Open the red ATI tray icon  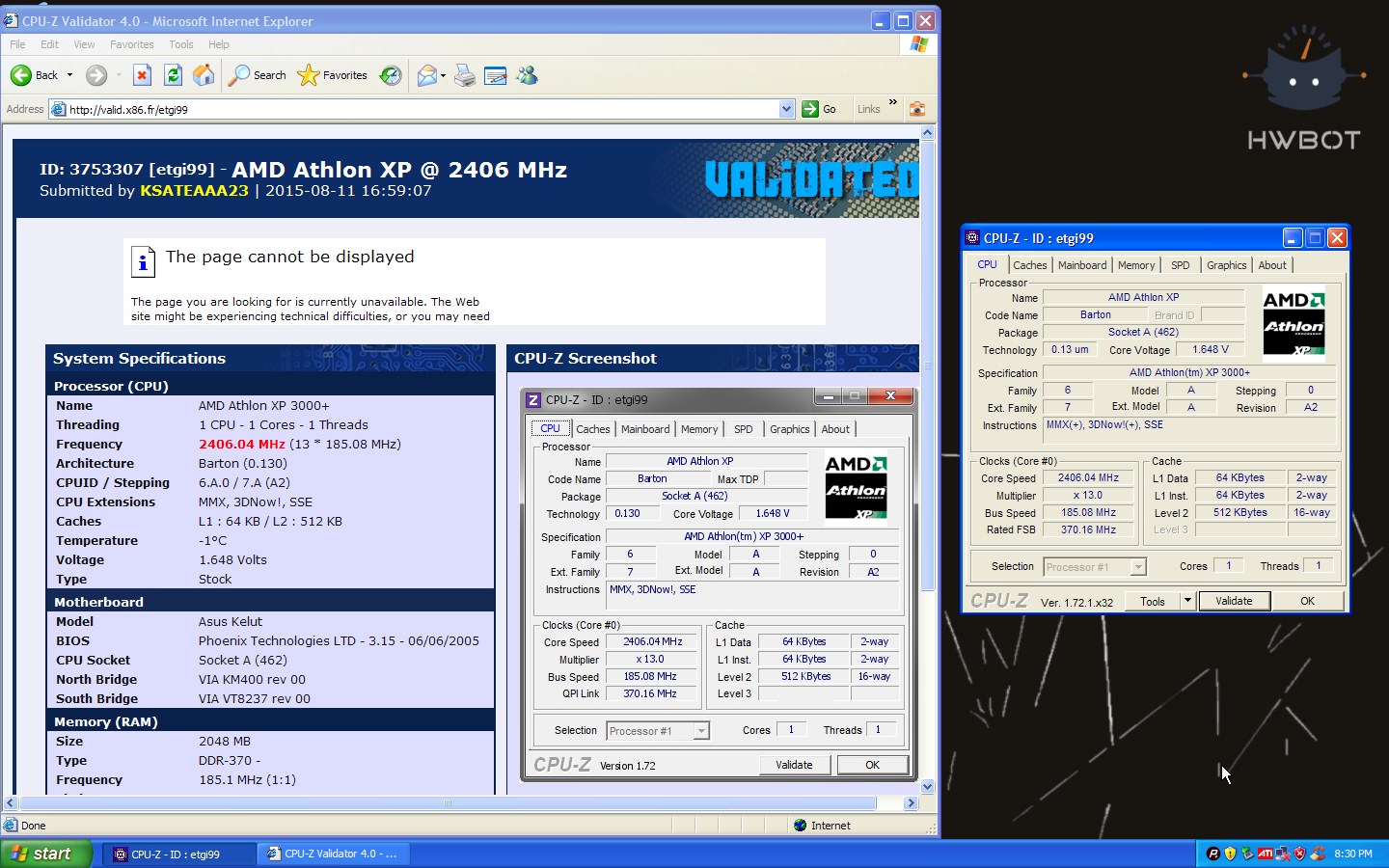(1265, 854)
